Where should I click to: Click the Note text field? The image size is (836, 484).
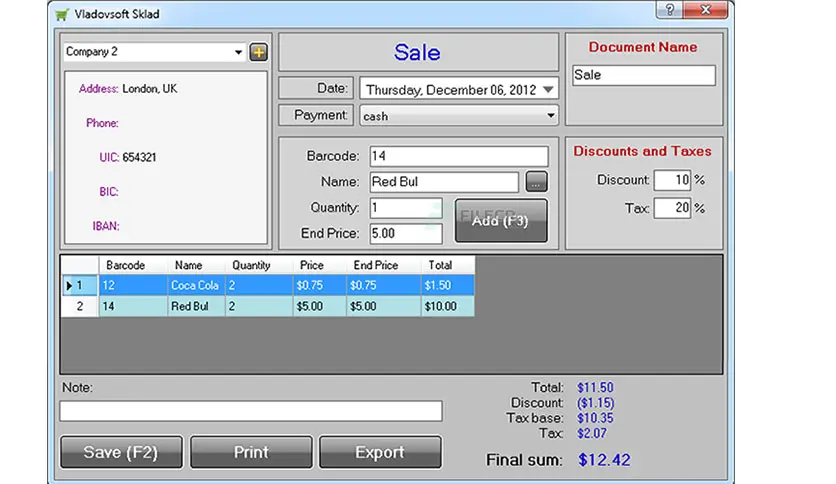click(x=250, y=411)
